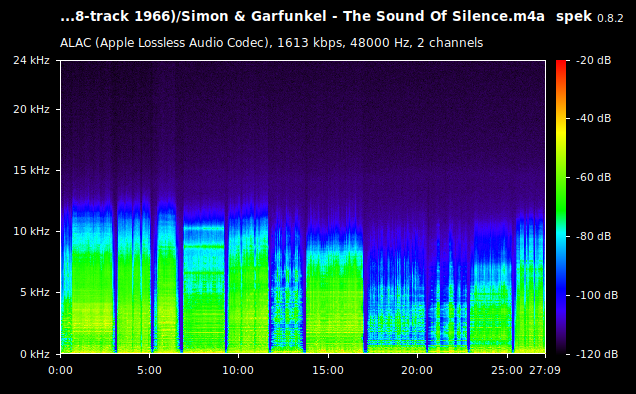Click the 0:00 time axis label
This screenshot has height=394, width=636.
pyautogui.click(x=60, y=370)
